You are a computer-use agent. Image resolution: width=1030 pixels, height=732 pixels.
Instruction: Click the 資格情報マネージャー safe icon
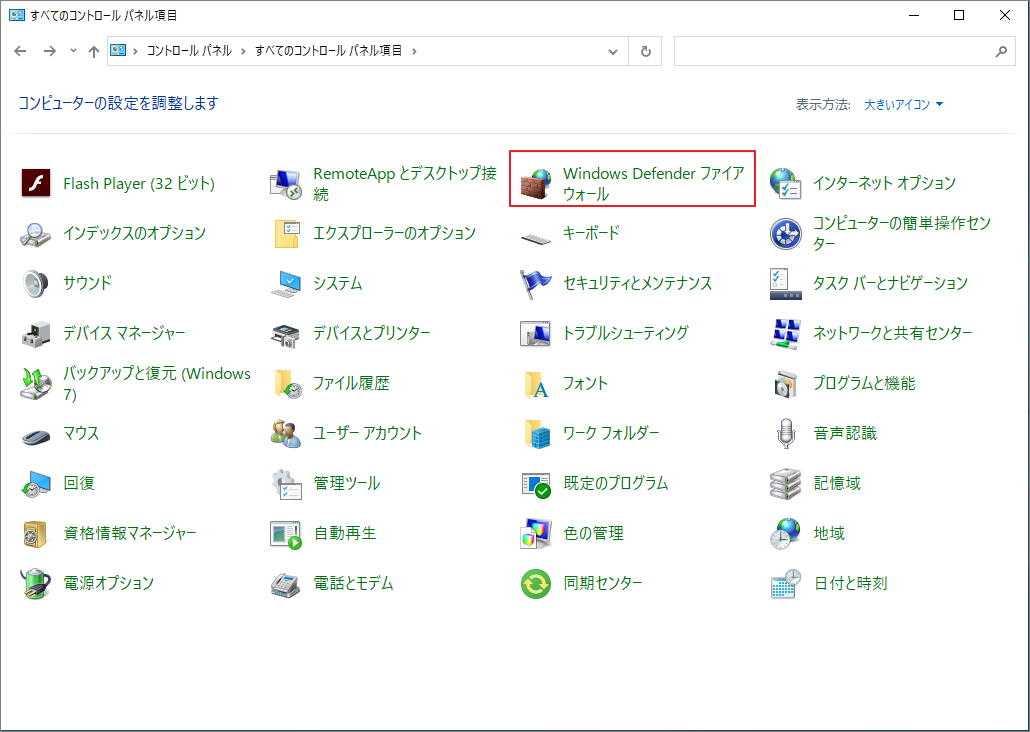pyautogui.click(x=35, y=533)
